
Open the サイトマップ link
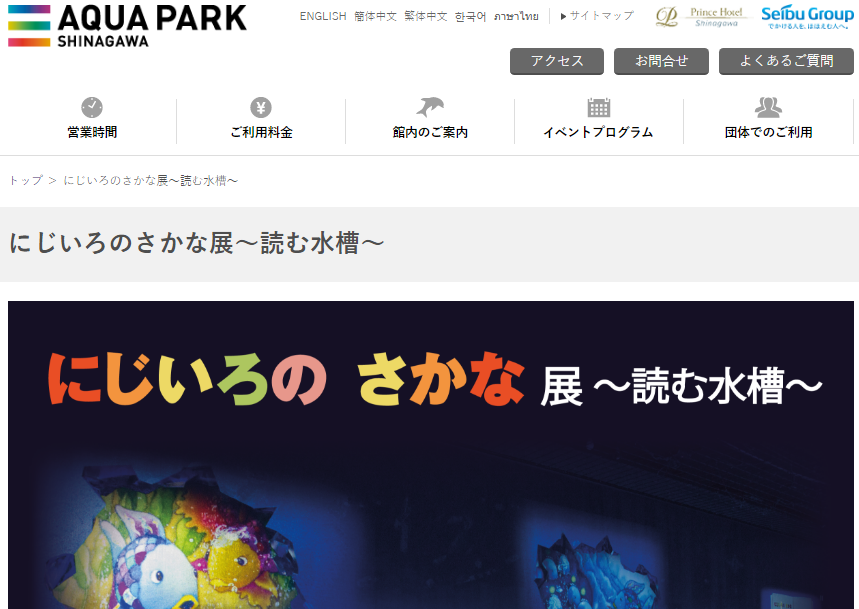coord(597,16)
